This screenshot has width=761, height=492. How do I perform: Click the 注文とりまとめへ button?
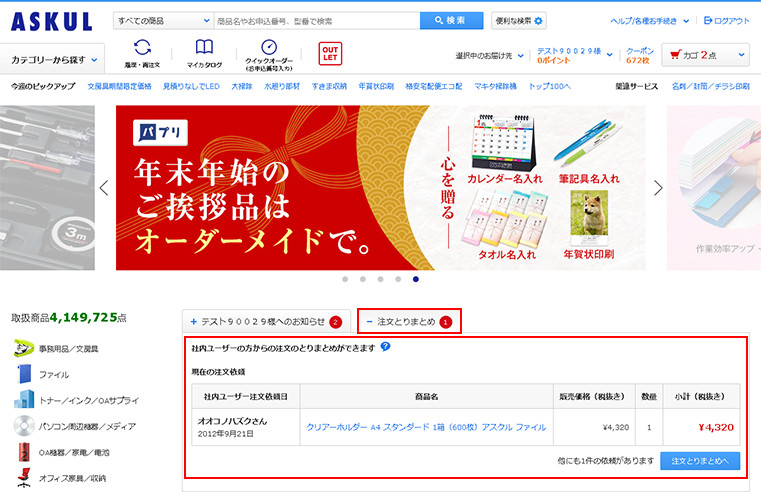pyautogui.click(x=700, y=461)
